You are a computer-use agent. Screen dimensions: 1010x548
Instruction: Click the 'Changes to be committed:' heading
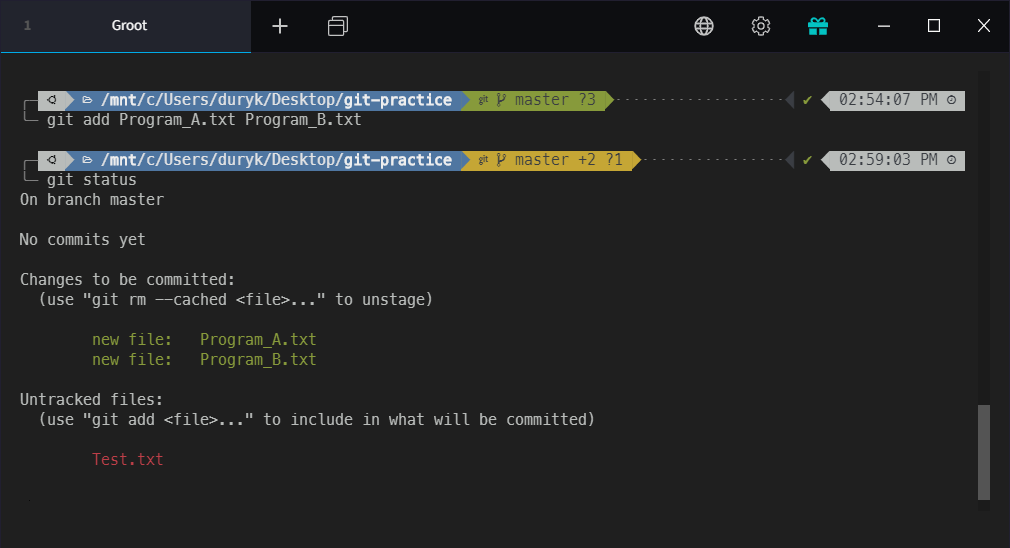tap(128, 279)
